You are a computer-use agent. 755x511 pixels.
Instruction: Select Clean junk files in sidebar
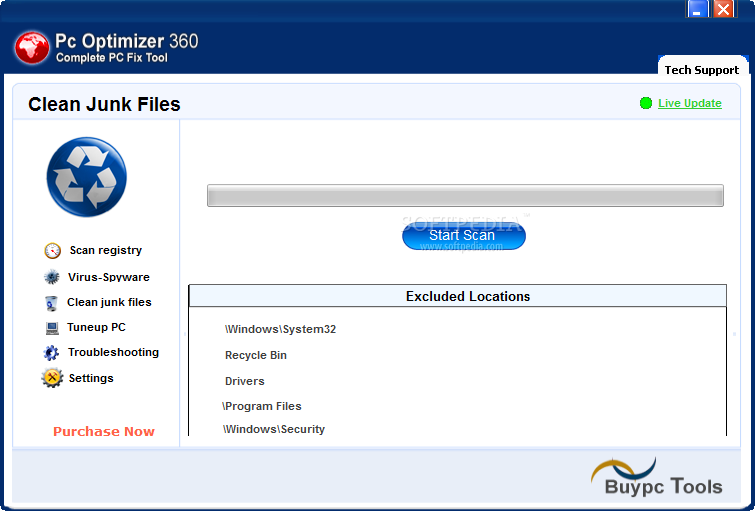[109, 302]
